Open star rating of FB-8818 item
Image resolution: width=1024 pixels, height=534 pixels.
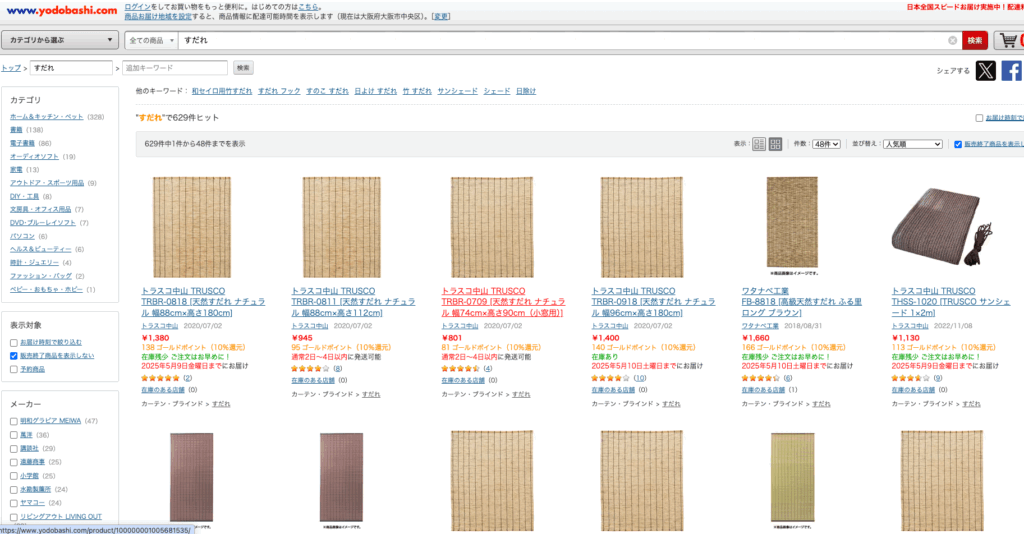[760, 378]
